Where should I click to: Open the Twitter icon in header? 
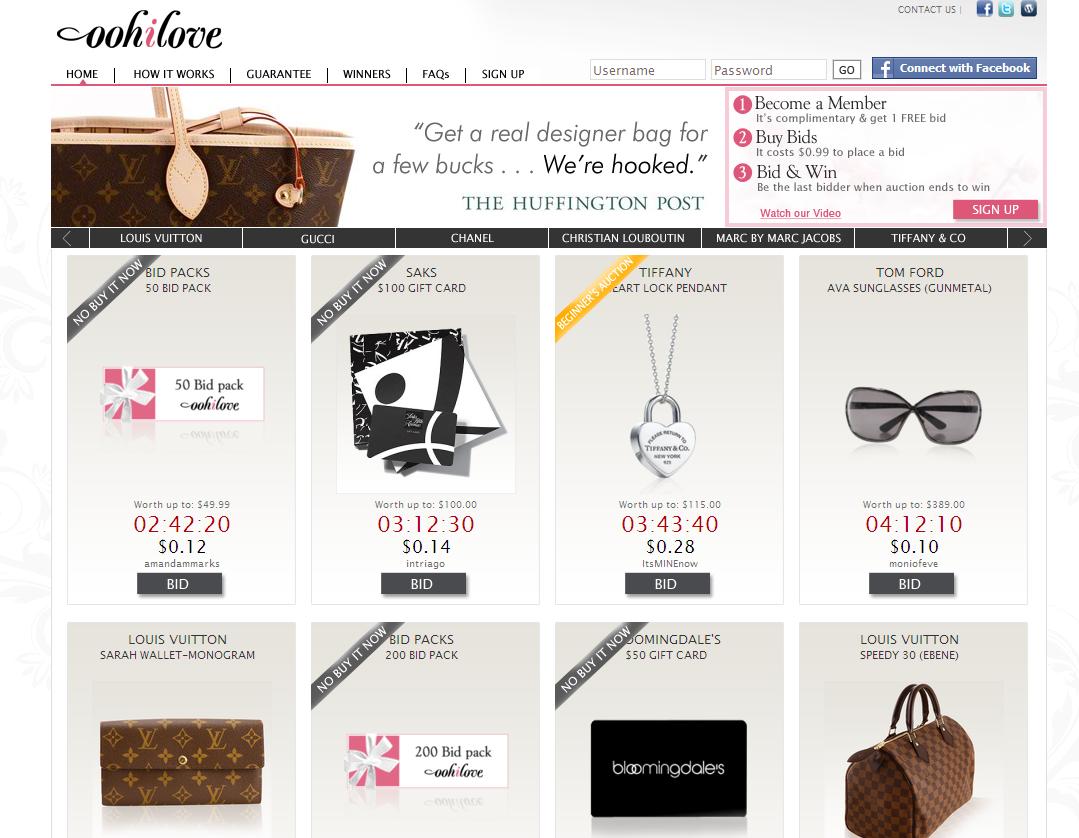coord(1006,9)
